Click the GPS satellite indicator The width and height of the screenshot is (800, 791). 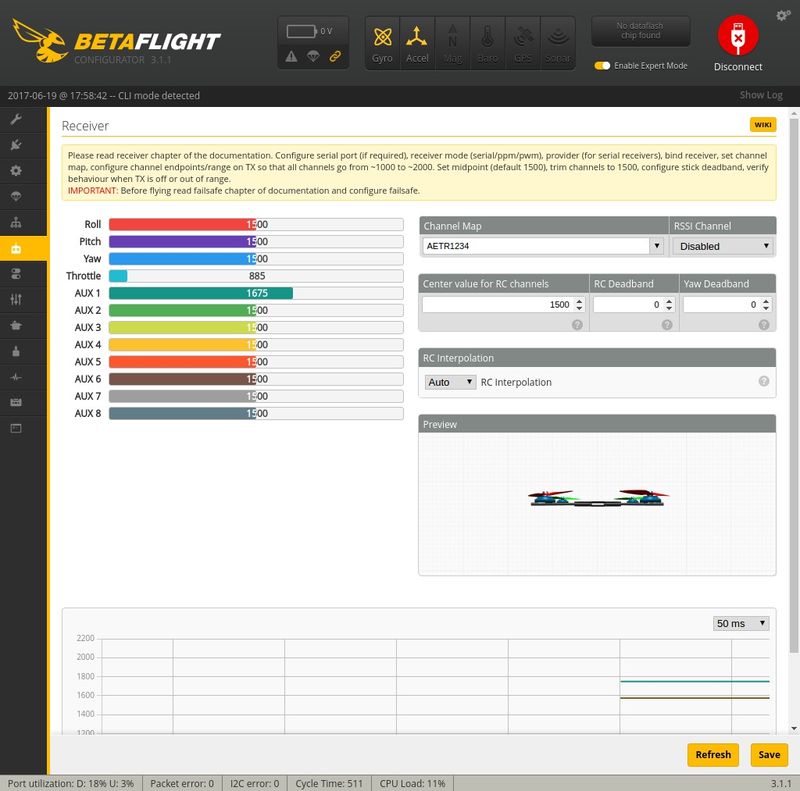tap(522, 43)
